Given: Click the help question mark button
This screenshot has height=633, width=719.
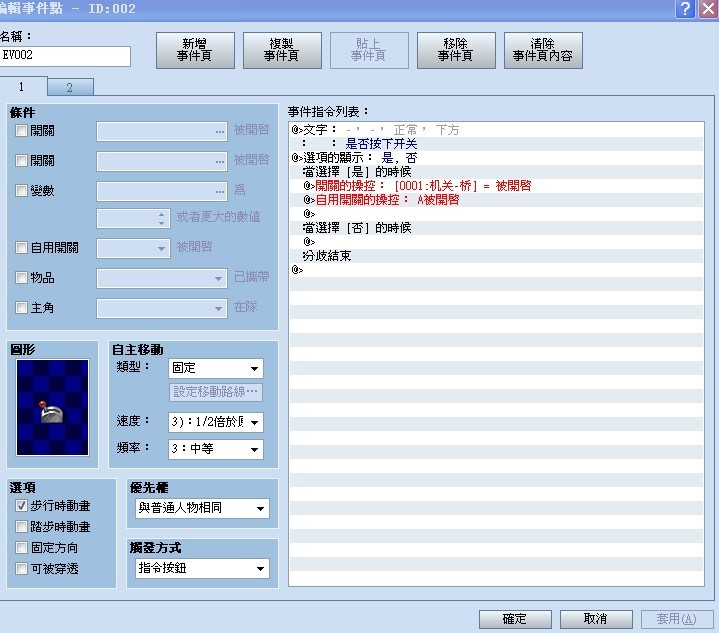Looking at the screenshot, I should (685, 9).
